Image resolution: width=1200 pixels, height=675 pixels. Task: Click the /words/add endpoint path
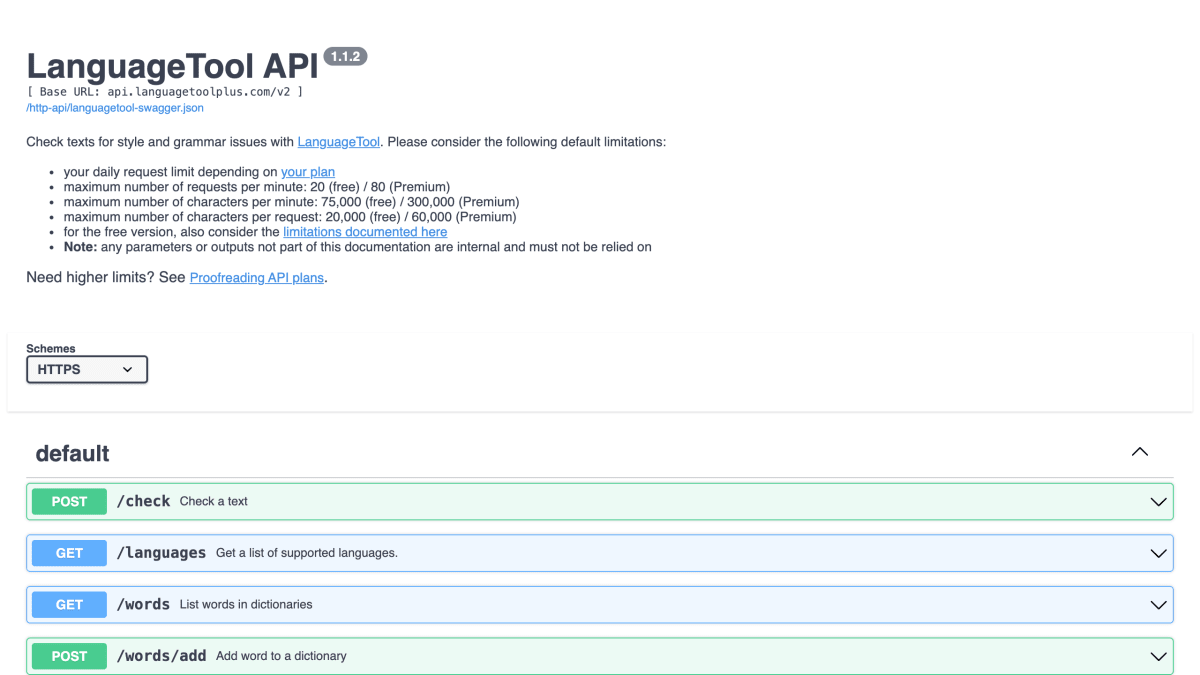[161, 656]
